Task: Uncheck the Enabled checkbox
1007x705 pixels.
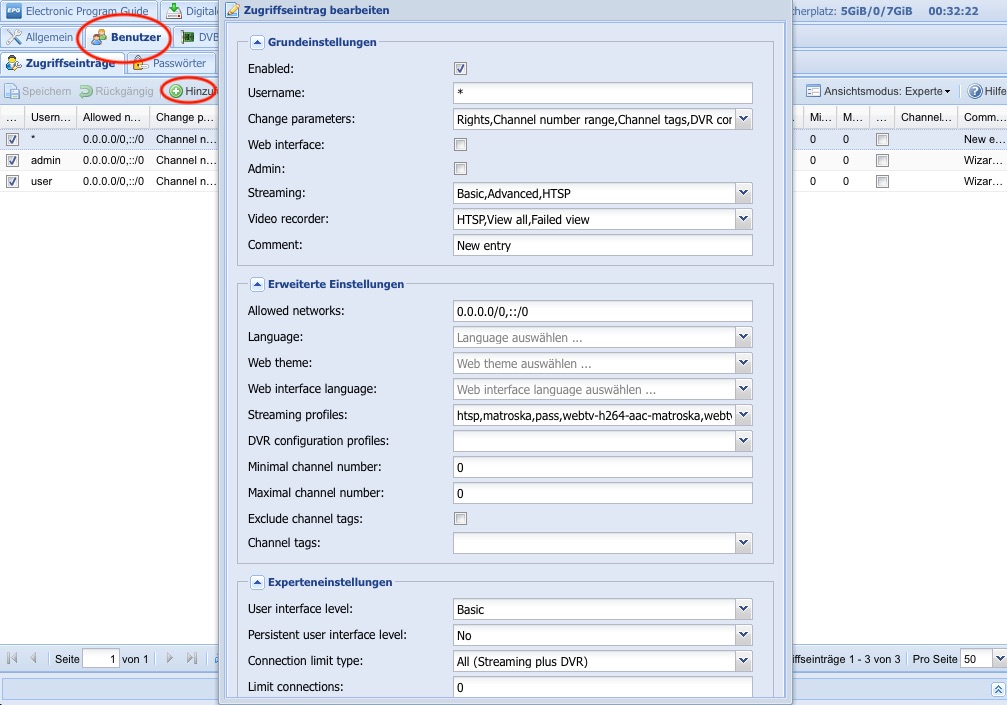Action: click(460, 69)
